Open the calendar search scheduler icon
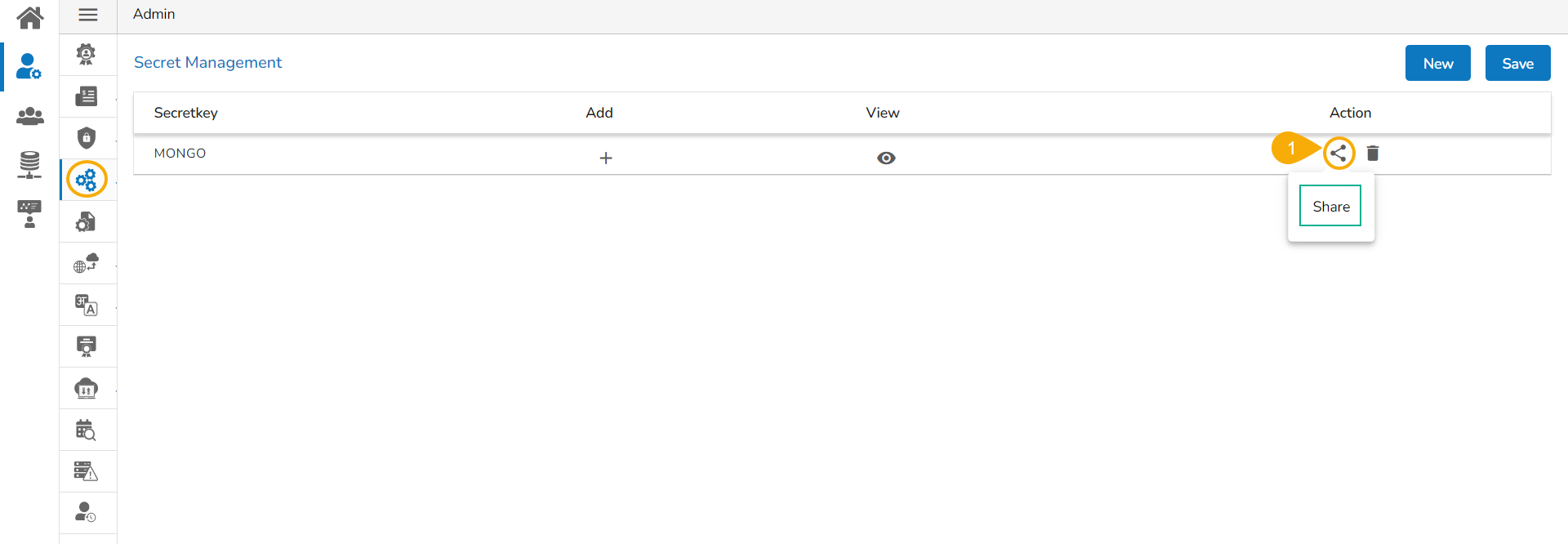This screenshot has width=1568, height=544. [86, 430]
